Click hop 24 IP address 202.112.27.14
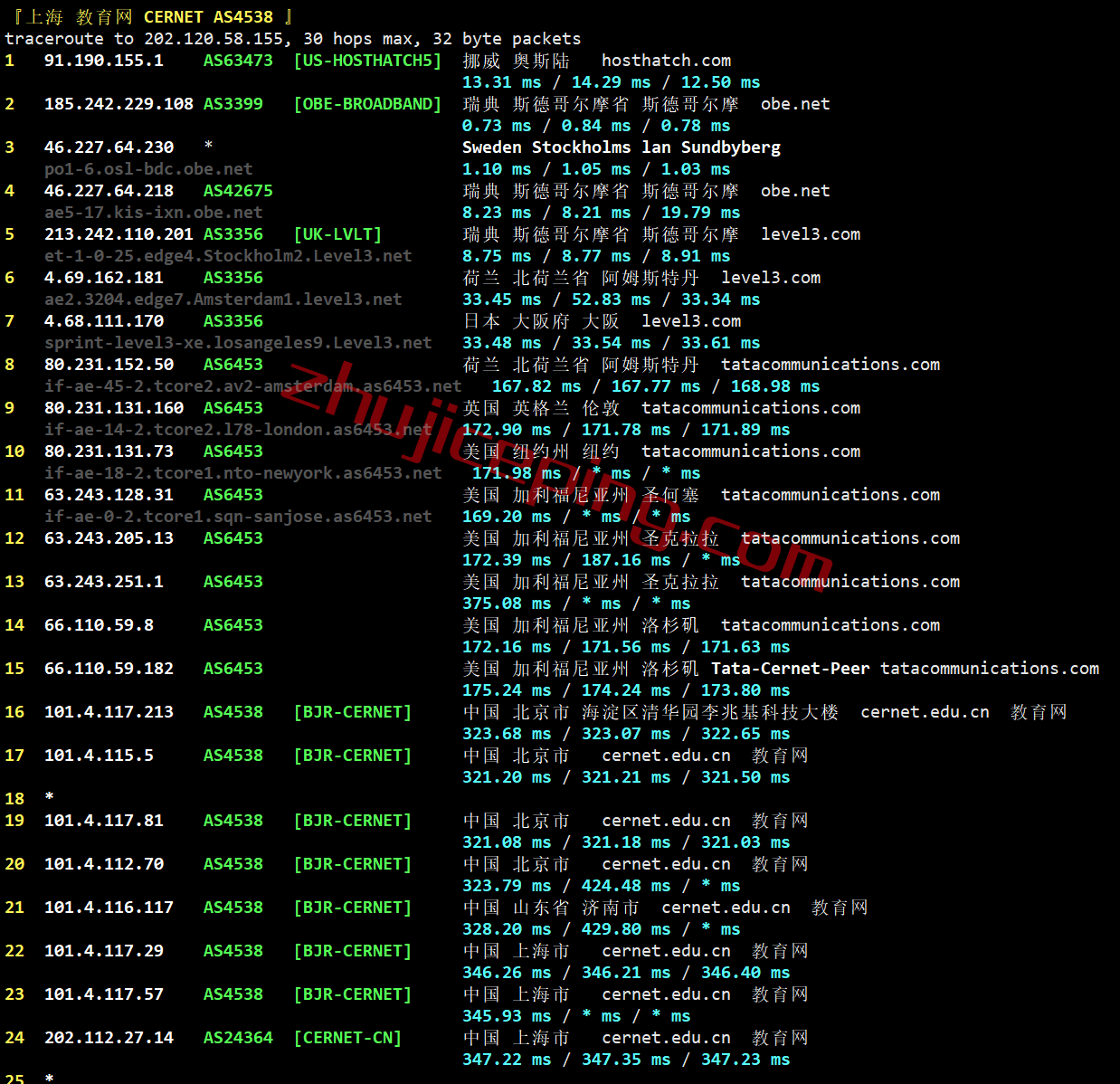Image resolution: width=1120 pixels, height=1084 pixels. (109, 1038)
